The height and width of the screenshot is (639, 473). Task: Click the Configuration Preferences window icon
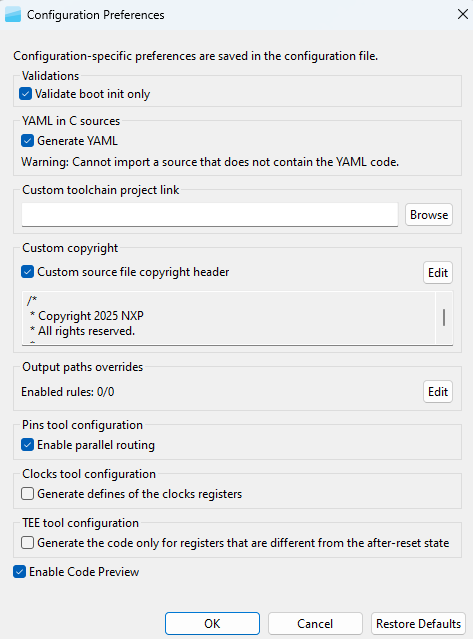[x=13, y=15]
